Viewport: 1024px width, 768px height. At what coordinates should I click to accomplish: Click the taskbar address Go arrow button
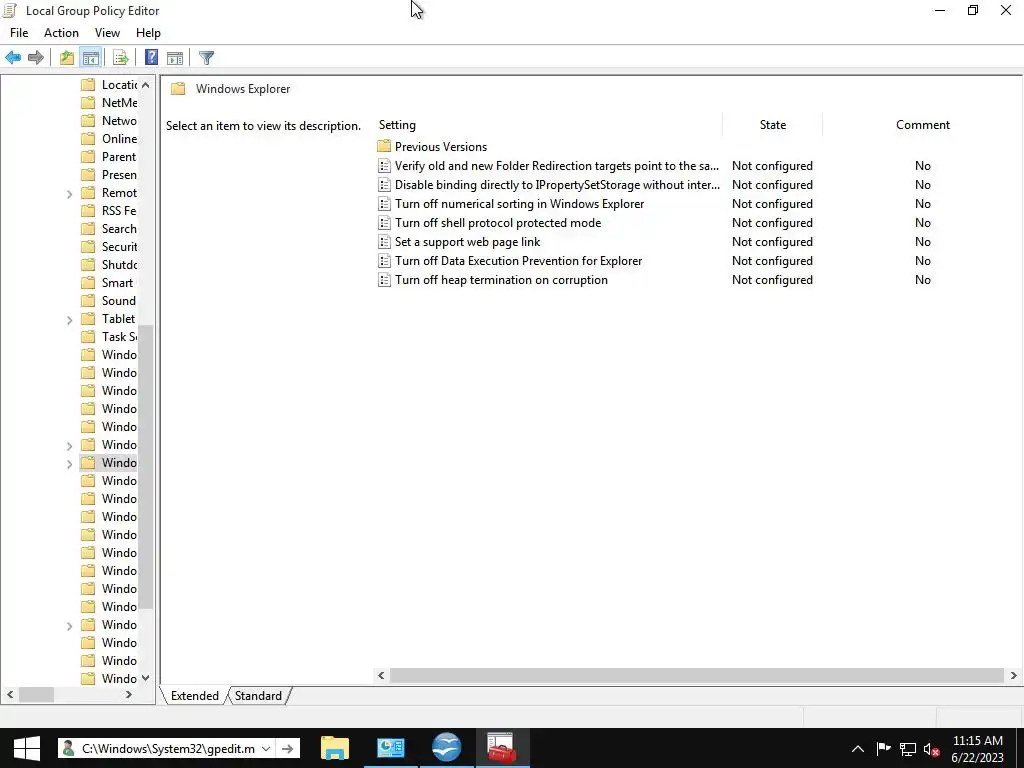[287, 748]
